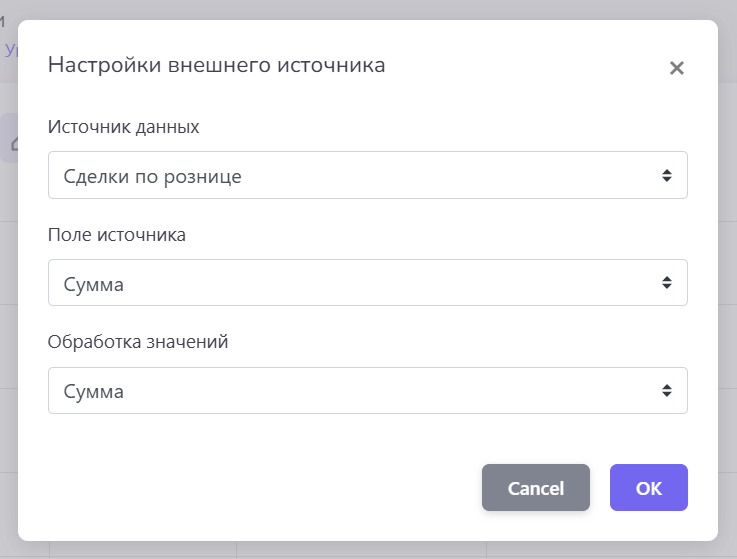The width and height of the screenshot is (737, 559).
Task: Open the Обработка значений dropdown
Action: [367, 391]
